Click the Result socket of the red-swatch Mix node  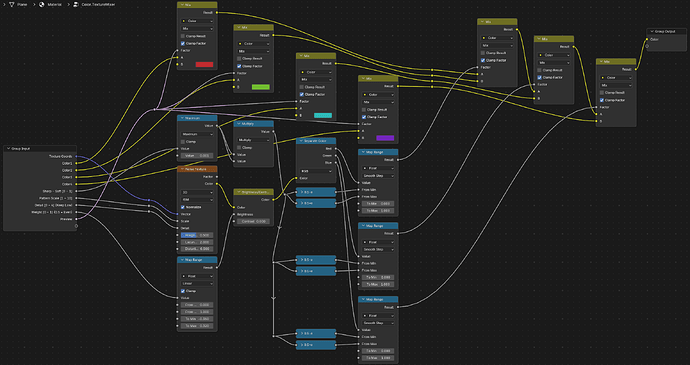217,12
